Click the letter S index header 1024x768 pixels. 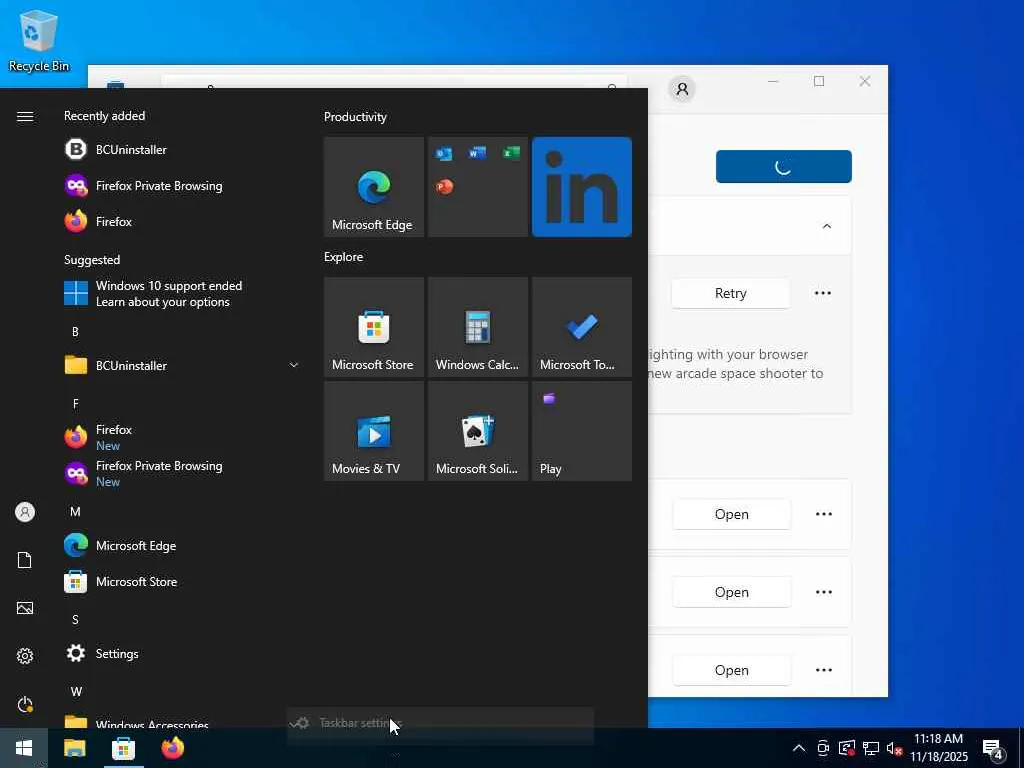point(75,619)
